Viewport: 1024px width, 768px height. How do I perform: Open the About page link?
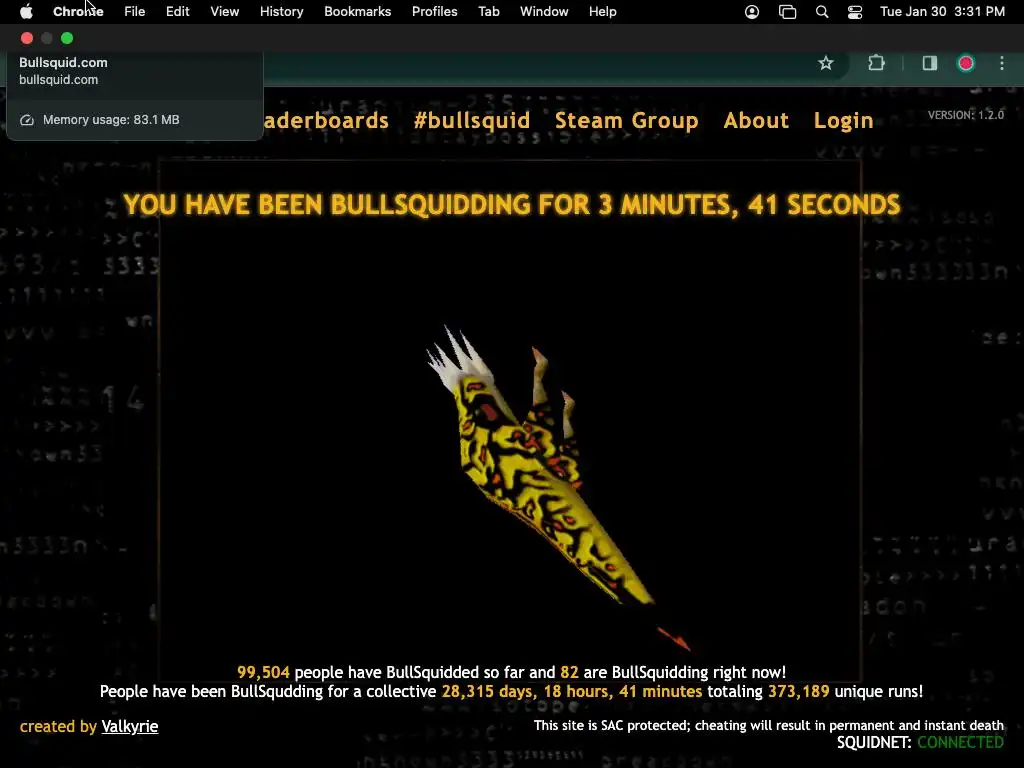pos(756,121)
